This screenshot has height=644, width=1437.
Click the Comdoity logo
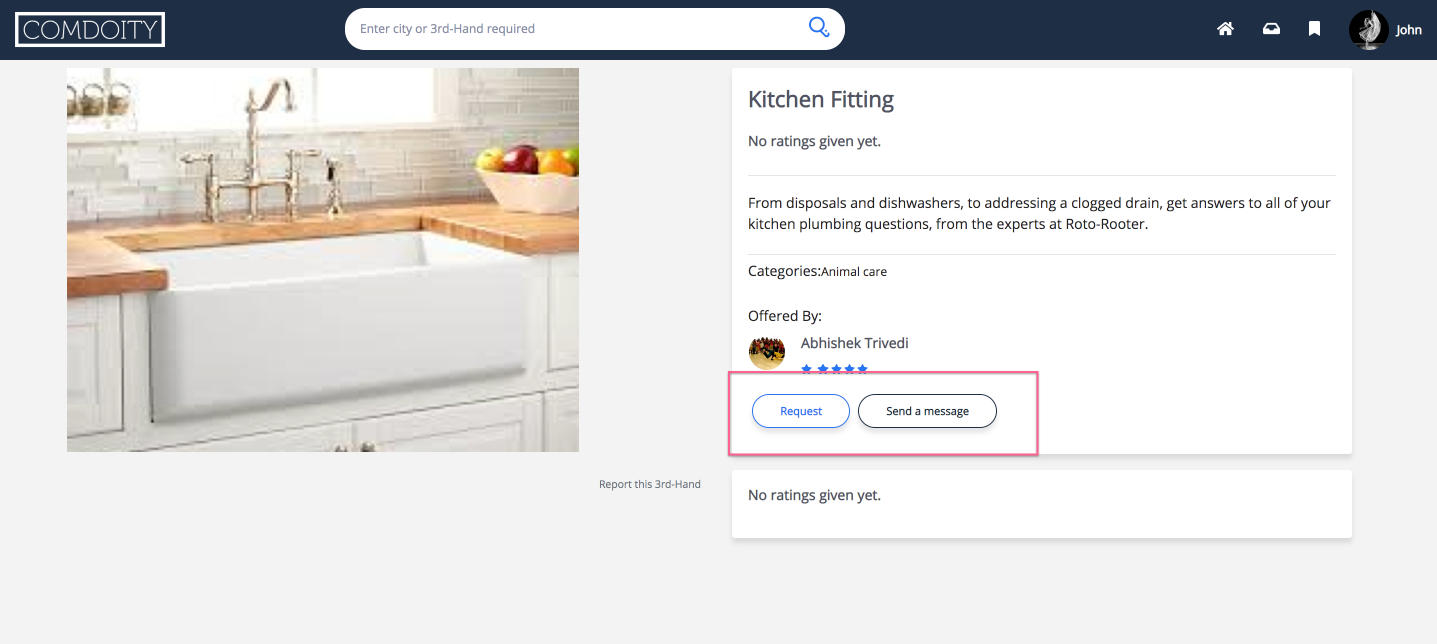tap(90, 30)
